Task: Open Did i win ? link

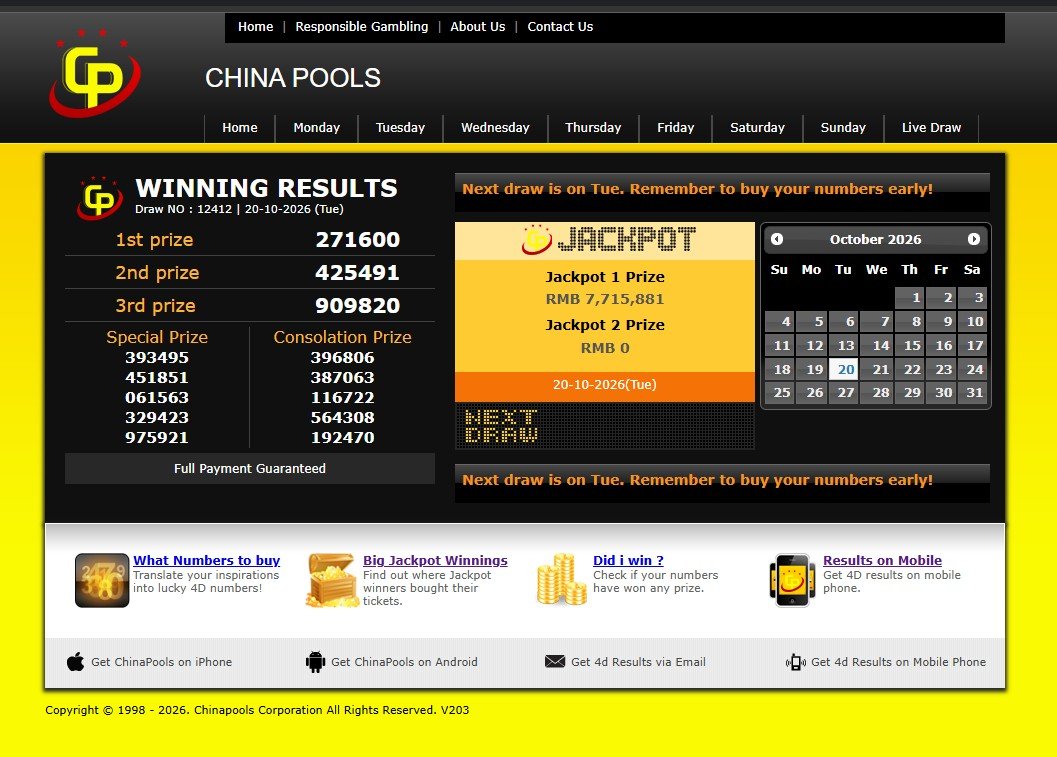Action: coord(628,560)
